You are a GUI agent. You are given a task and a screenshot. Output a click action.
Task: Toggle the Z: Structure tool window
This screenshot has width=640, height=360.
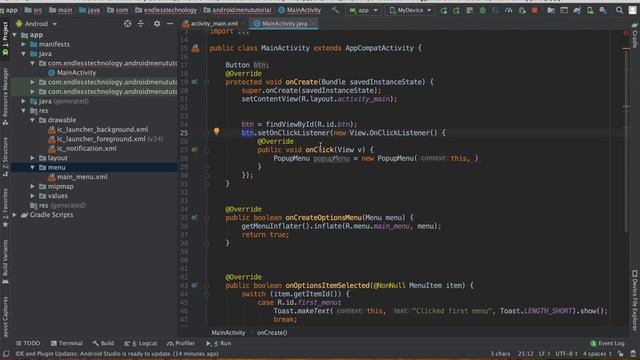click(x=5, y=157)
